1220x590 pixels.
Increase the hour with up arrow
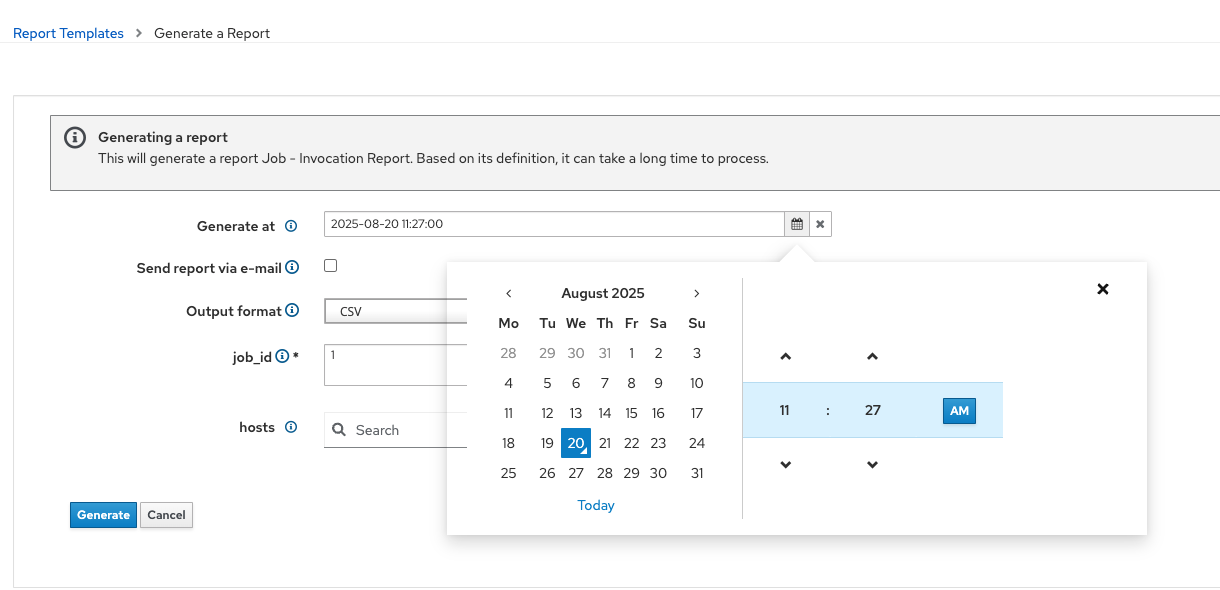point(785,357)
